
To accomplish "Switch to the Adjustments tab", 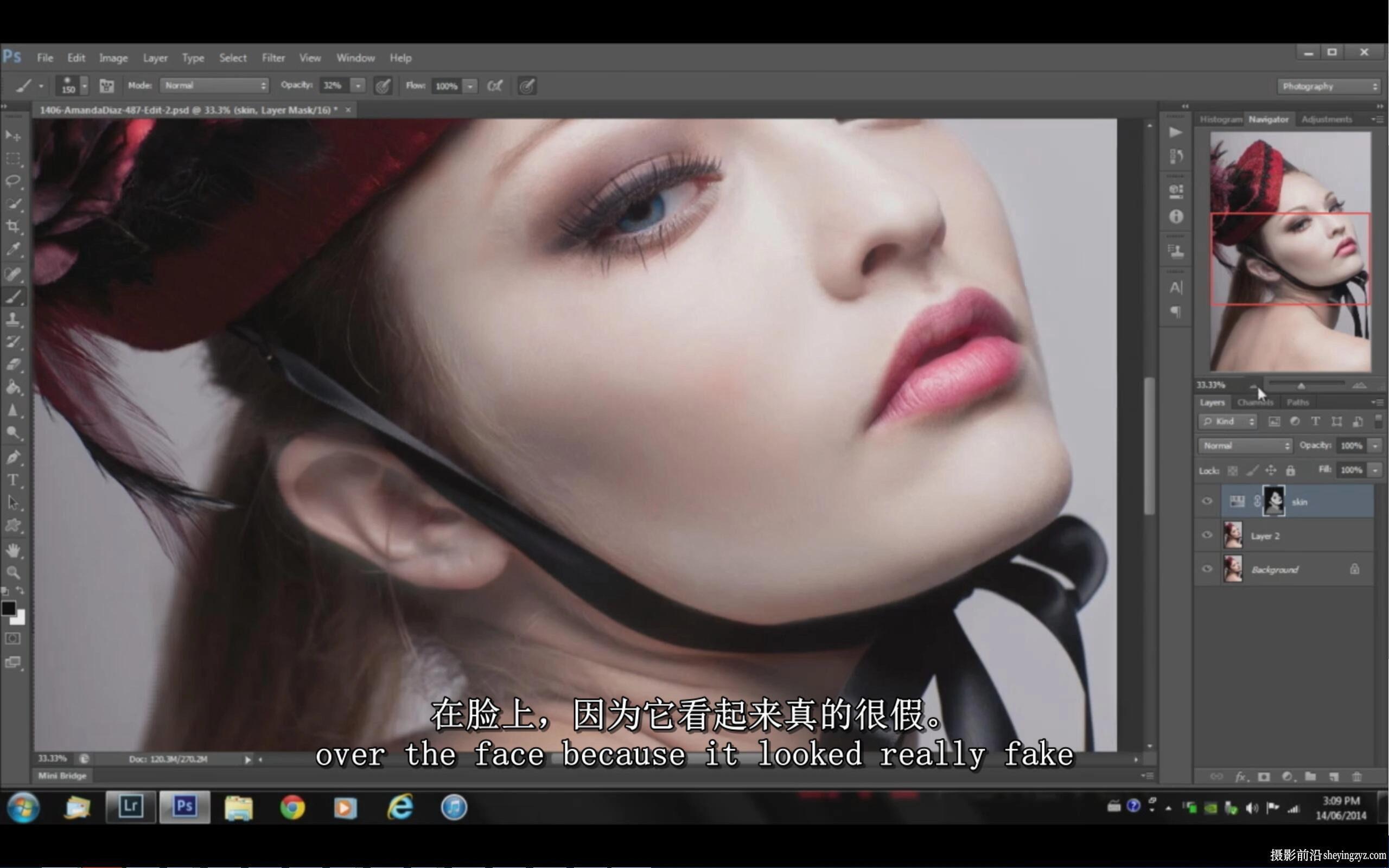I will tap(1327, 119).
